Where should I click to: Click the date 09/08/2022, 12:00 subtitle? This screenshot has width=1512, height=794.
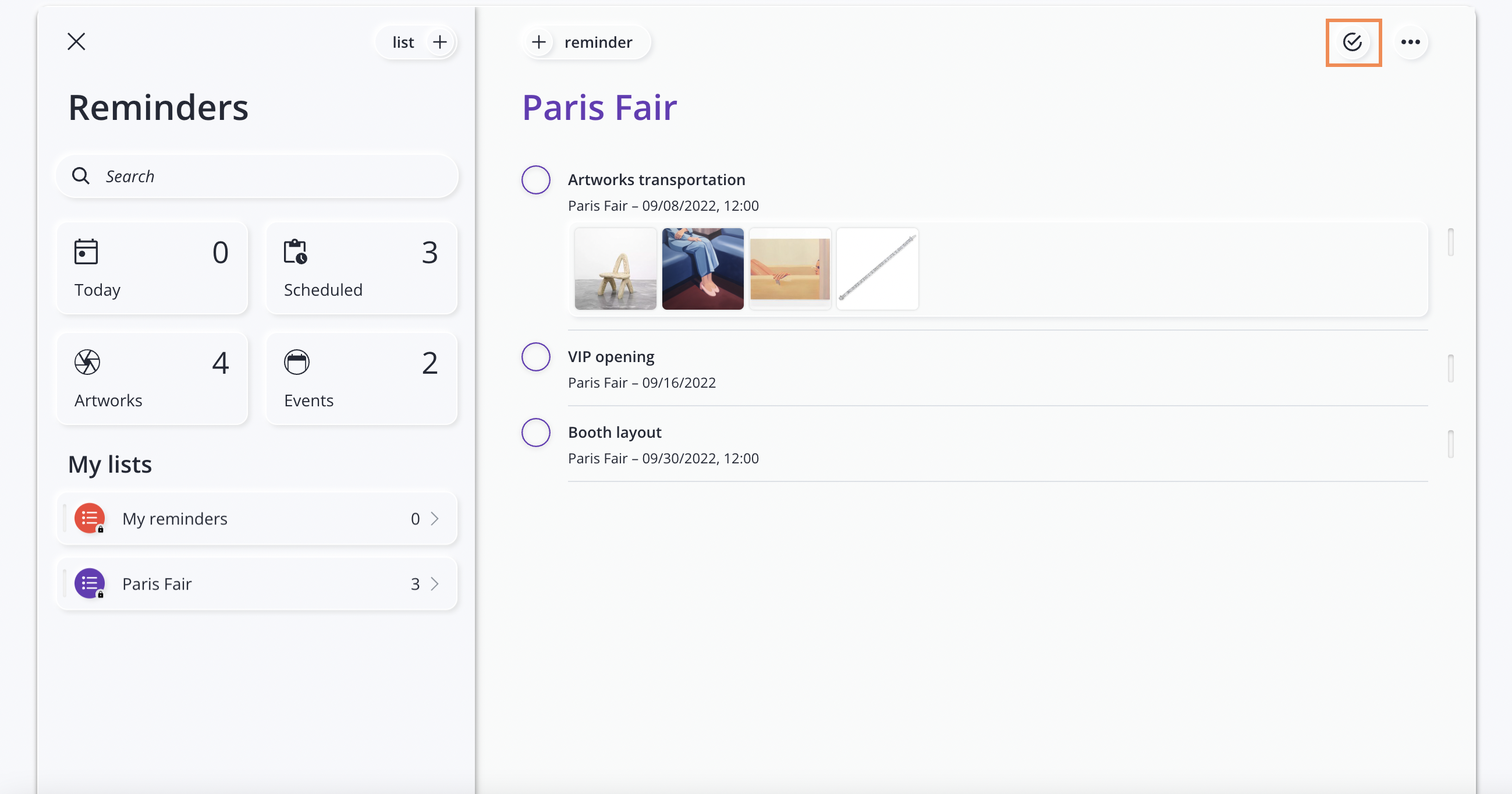click(700, 205)
